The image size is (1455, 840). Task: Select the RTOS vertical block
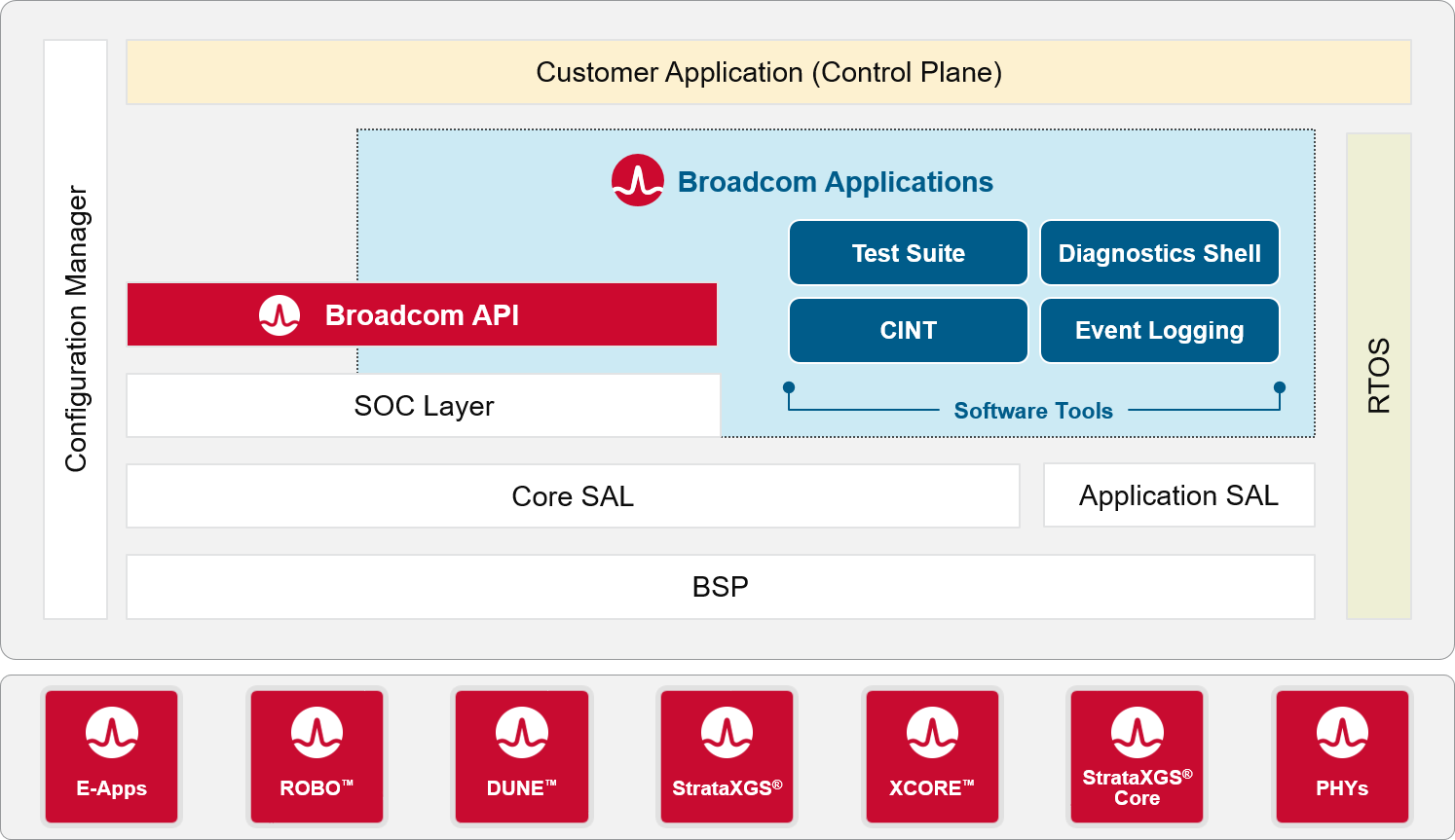click(1378, 376)
